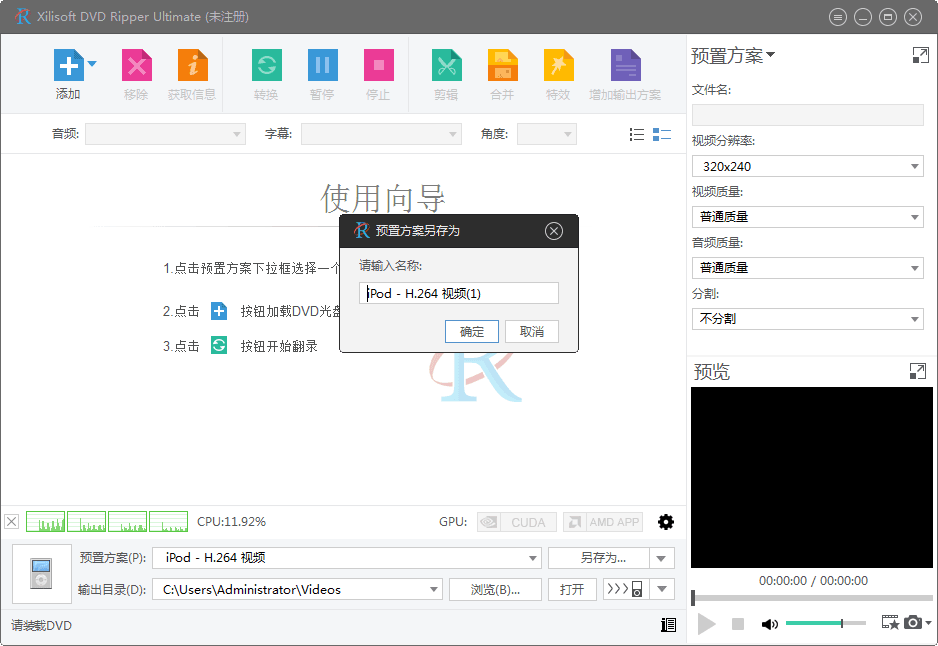Click the iPod device profile thumbnail

tap(42, 574)
